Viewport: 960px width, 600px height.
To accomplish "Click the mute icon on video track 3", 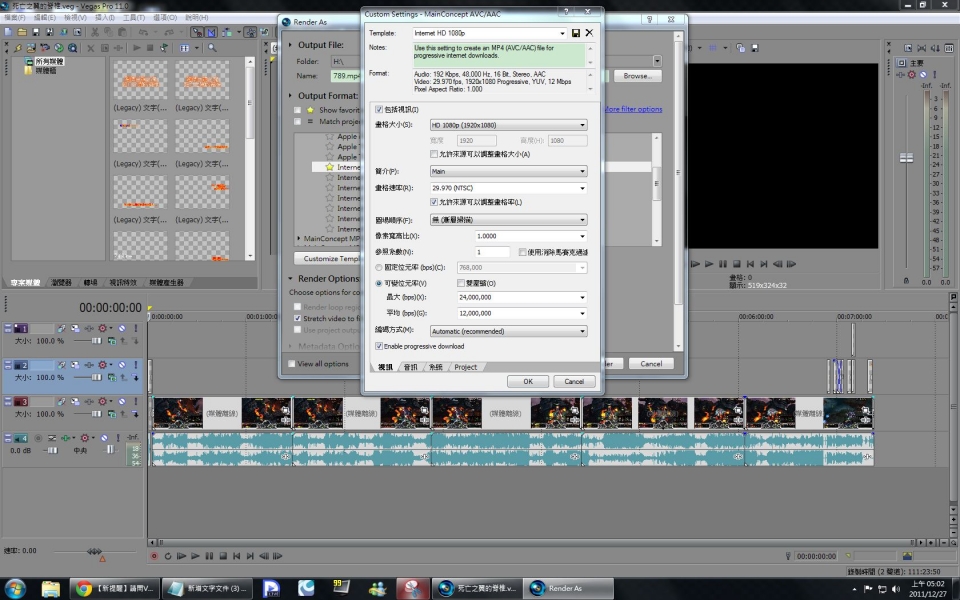I will click(x=122, y=401).
